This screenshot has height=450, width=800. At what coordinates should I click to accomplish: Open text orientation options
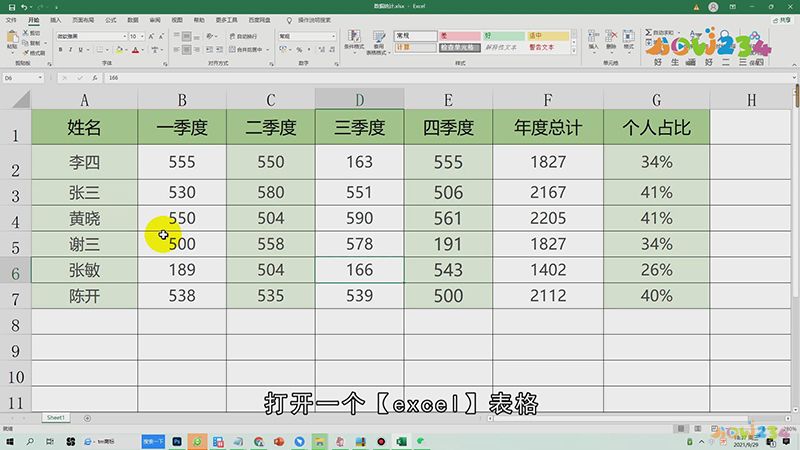(x=210, y=36)
